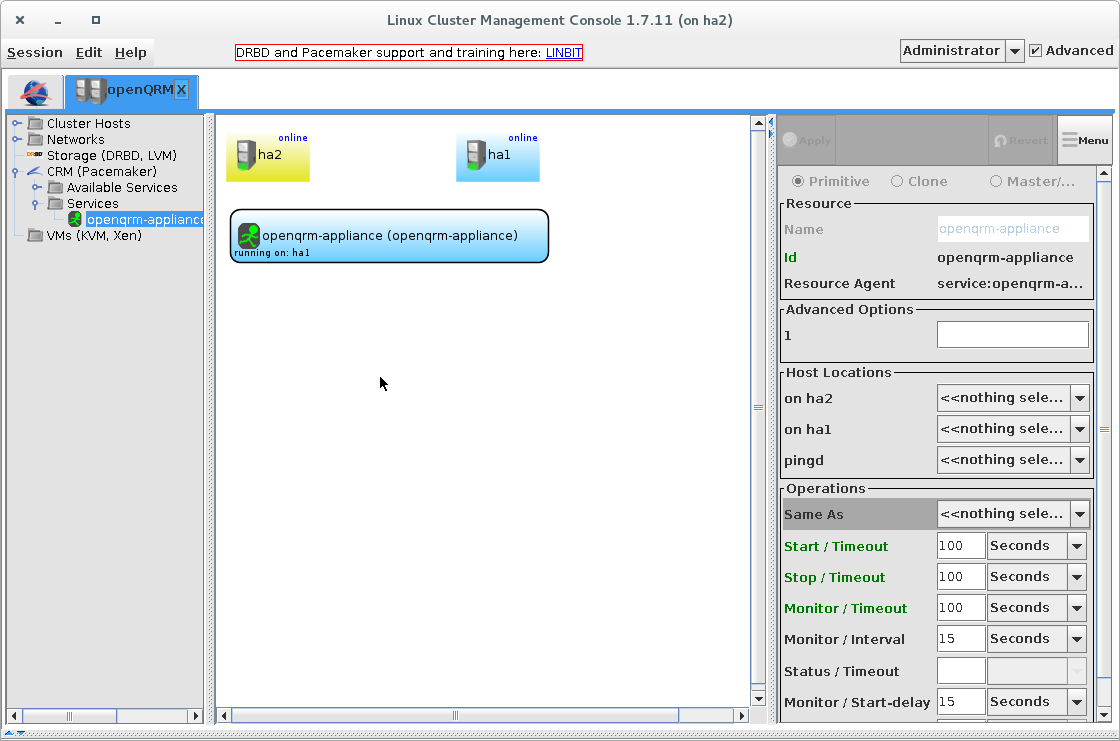
Task: Click the Services folder icon
Action: pyautogui.click(x=55, y=204)
